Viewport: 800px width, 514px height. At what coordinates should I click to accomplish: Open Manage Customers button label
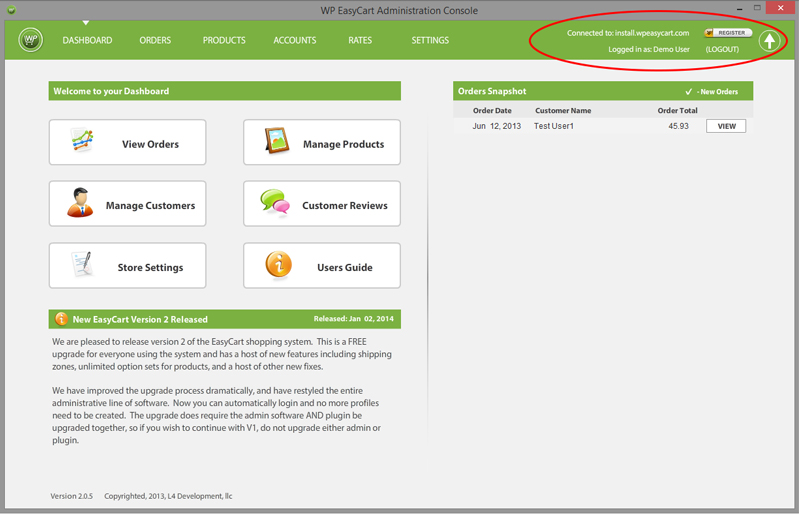pos(151,206)
